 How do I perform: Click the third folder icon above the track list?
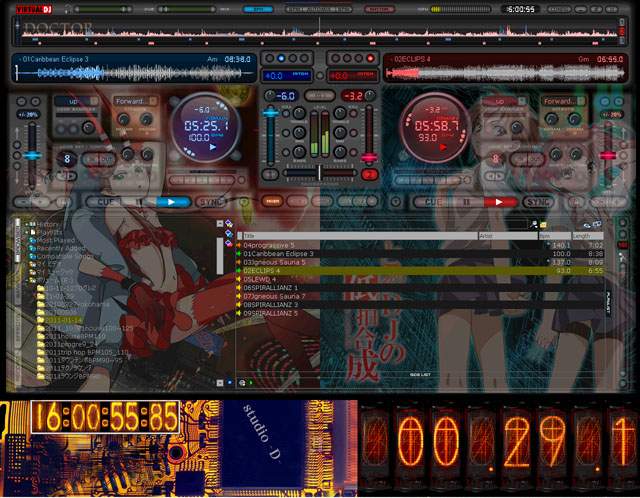tap(229, 243)
